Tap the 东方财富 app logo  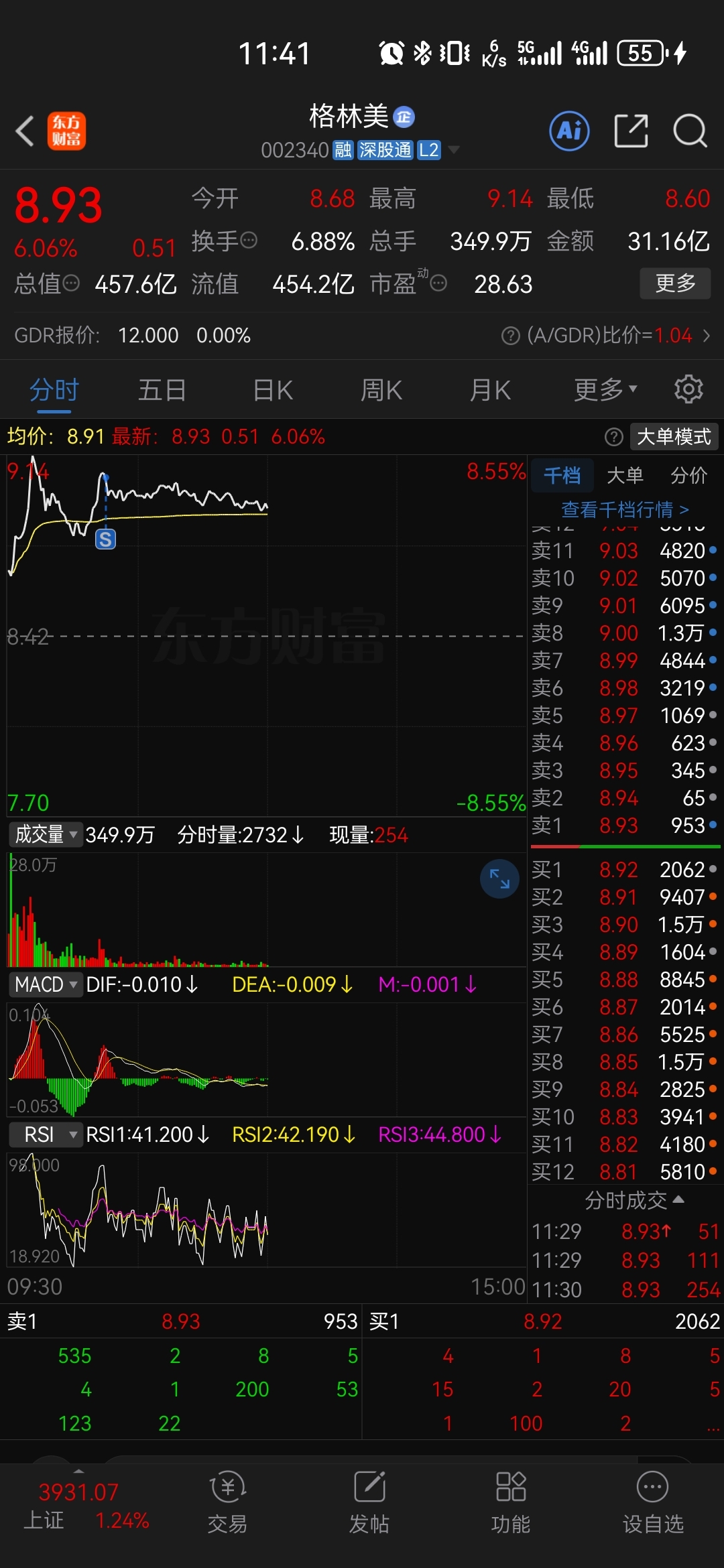click(x=66, y=131)
